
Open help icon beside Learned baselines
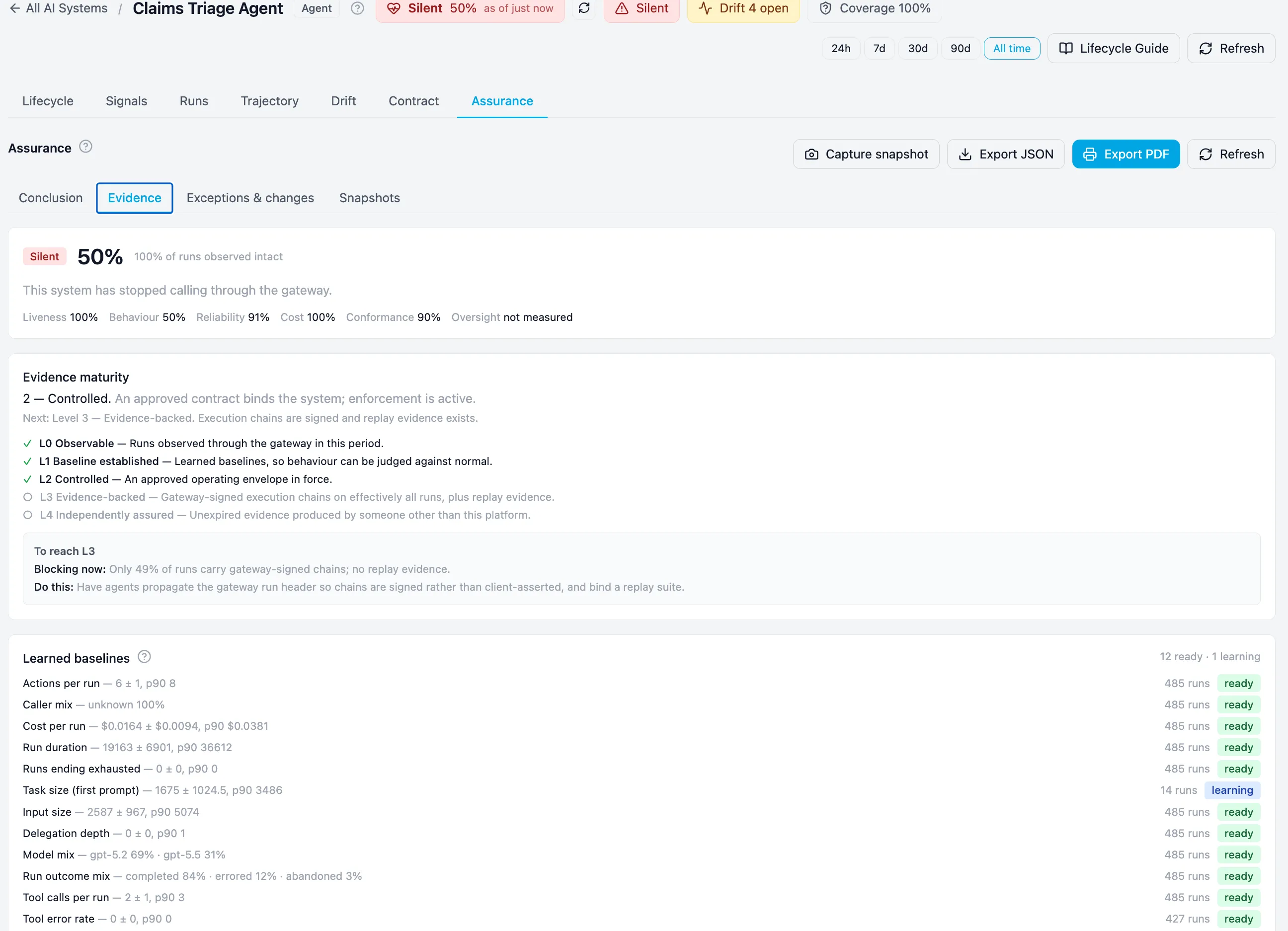click(145, 657)
